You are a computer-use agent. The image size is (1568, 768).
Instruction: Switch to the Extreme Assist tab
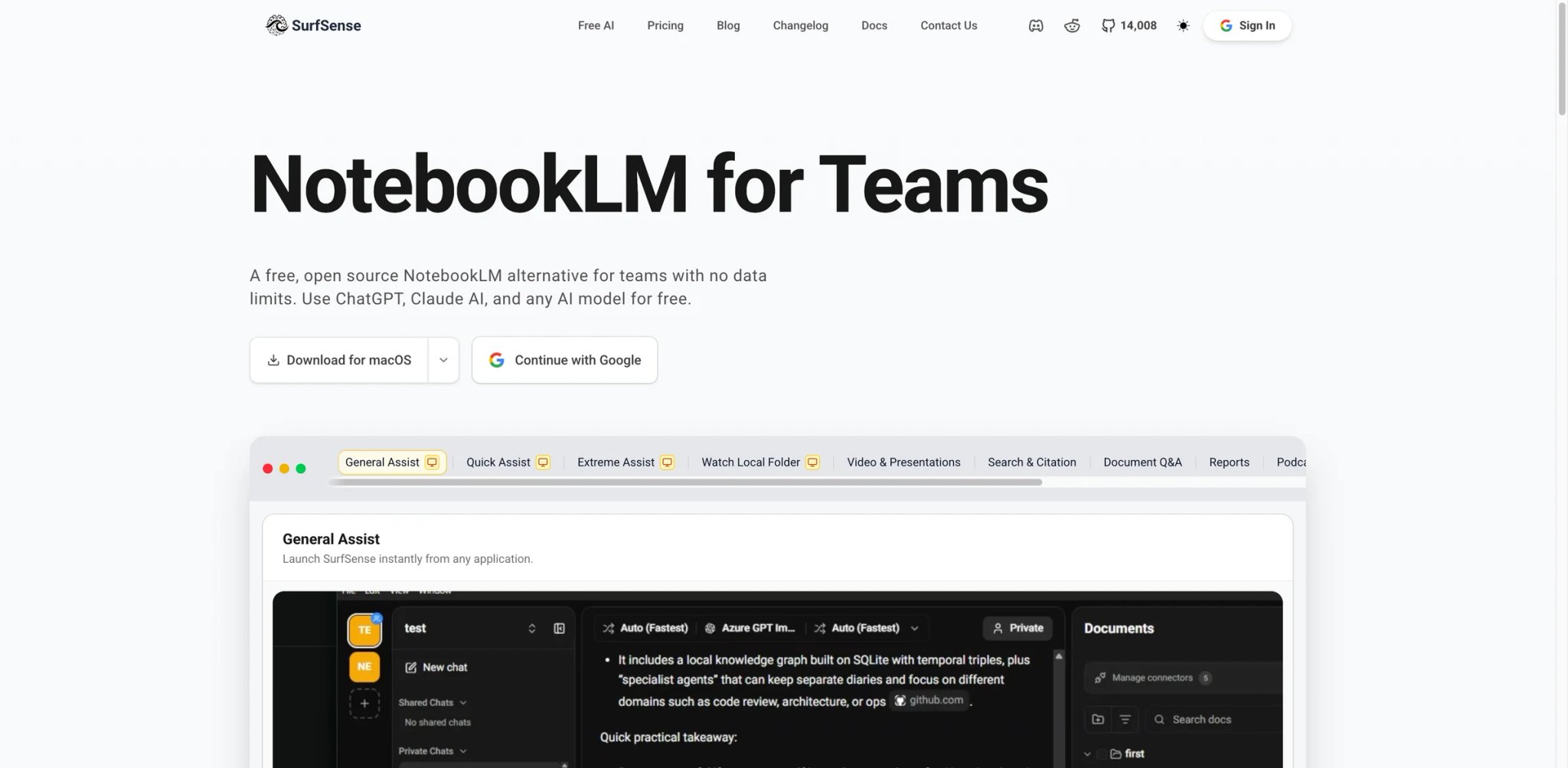click(626, 462)
